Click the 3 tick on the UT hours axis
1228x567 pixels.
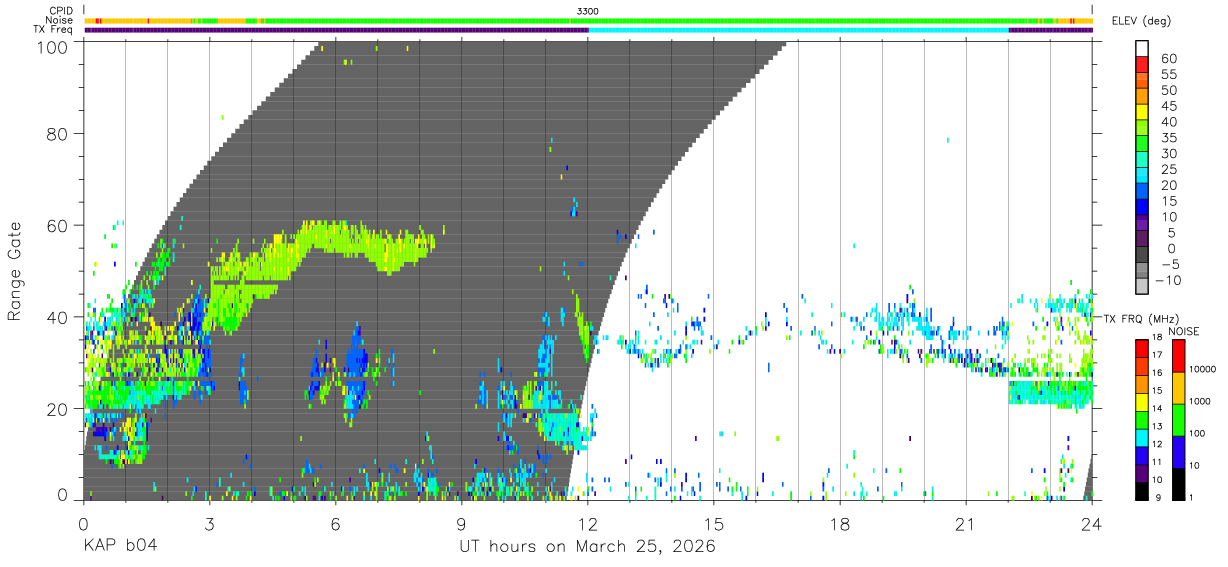[209, 524]
